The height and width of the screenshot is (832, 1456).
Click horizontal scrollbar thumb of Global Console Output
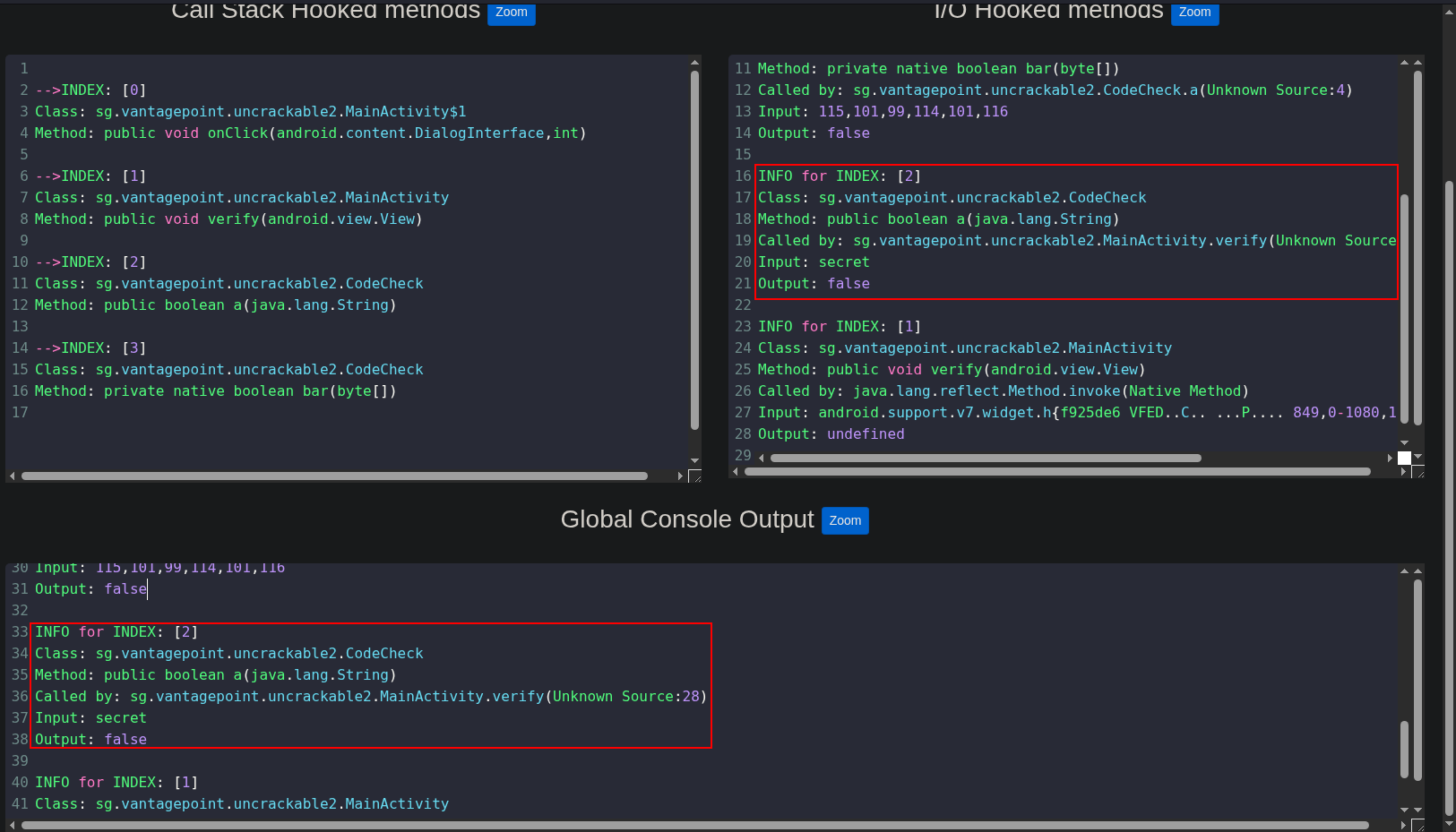(x=694, y=825)
